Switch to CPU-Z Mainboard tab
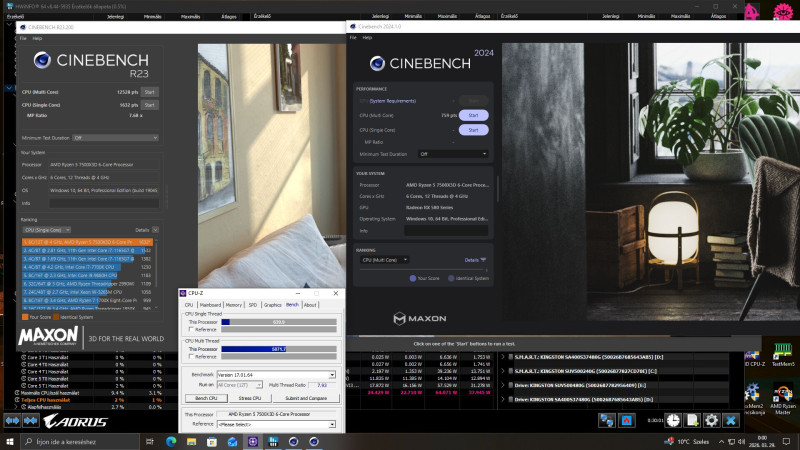800x450 pixels. coord(210,305)
